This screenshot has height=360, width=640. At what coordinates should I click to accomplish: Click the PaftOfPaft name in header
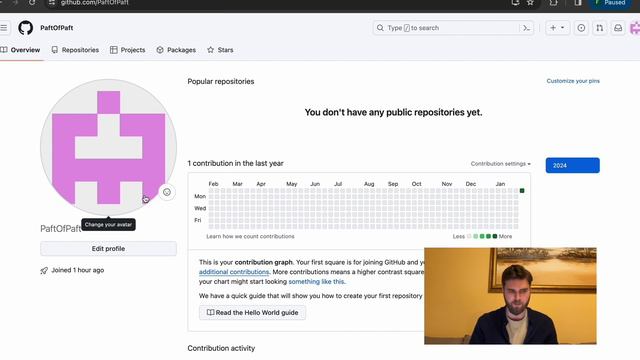click(x=57, y=28)
